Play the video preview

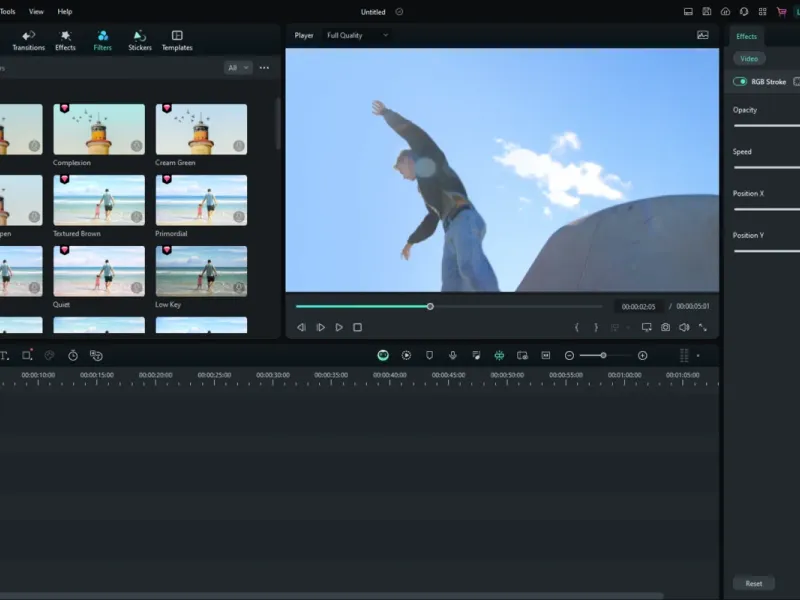pyautogui.click(x=339, y=328)
